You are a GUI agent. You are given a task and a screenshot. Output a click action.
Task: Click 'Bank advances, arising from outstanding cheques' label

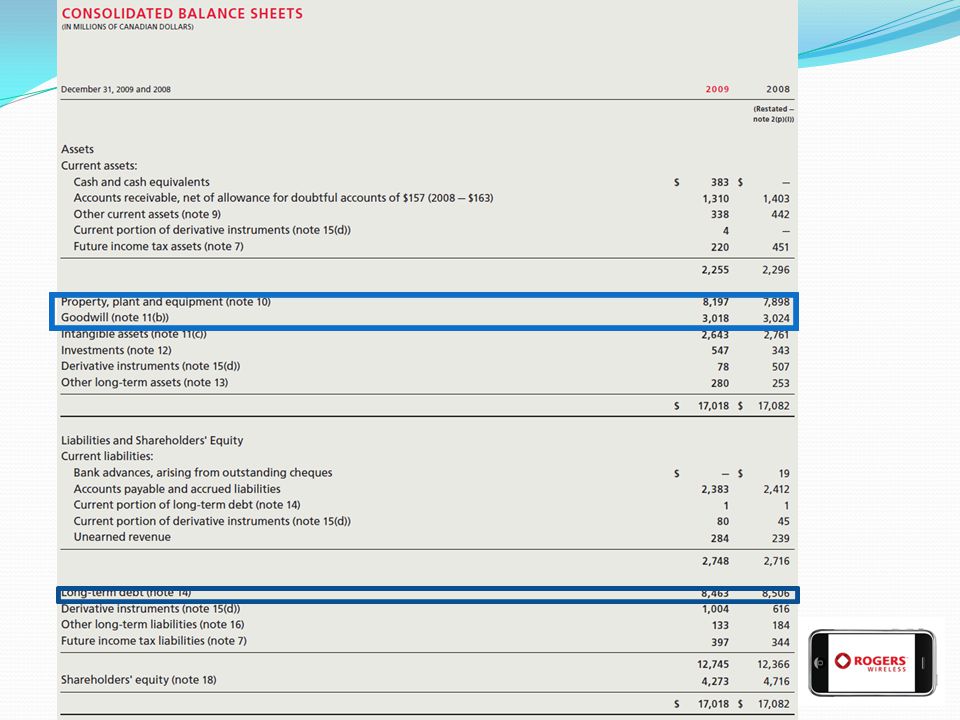coord(203,473)
